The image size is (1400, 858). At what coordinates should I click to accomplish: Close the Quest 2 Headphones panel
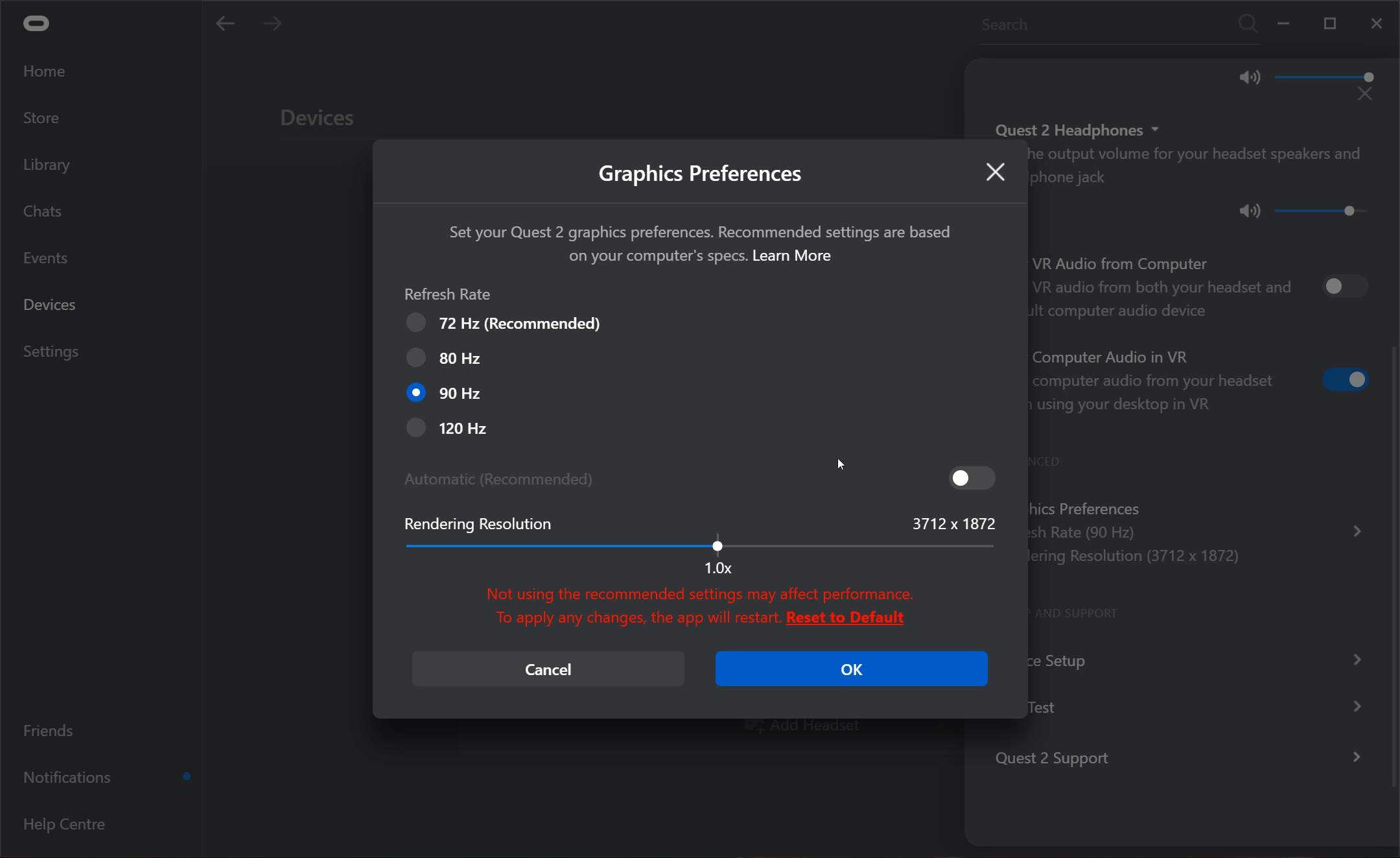1364,93
